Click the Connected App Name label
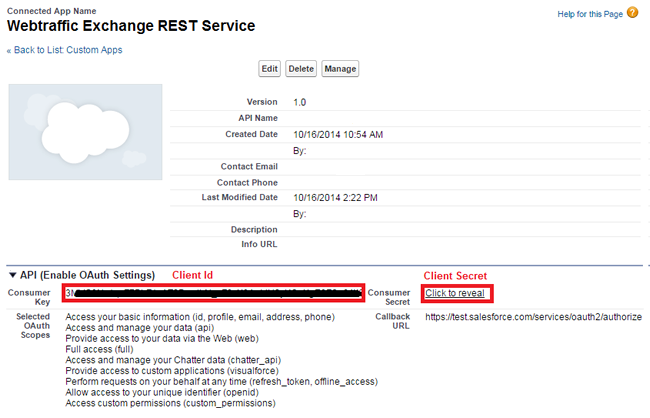 click(51, 11)
